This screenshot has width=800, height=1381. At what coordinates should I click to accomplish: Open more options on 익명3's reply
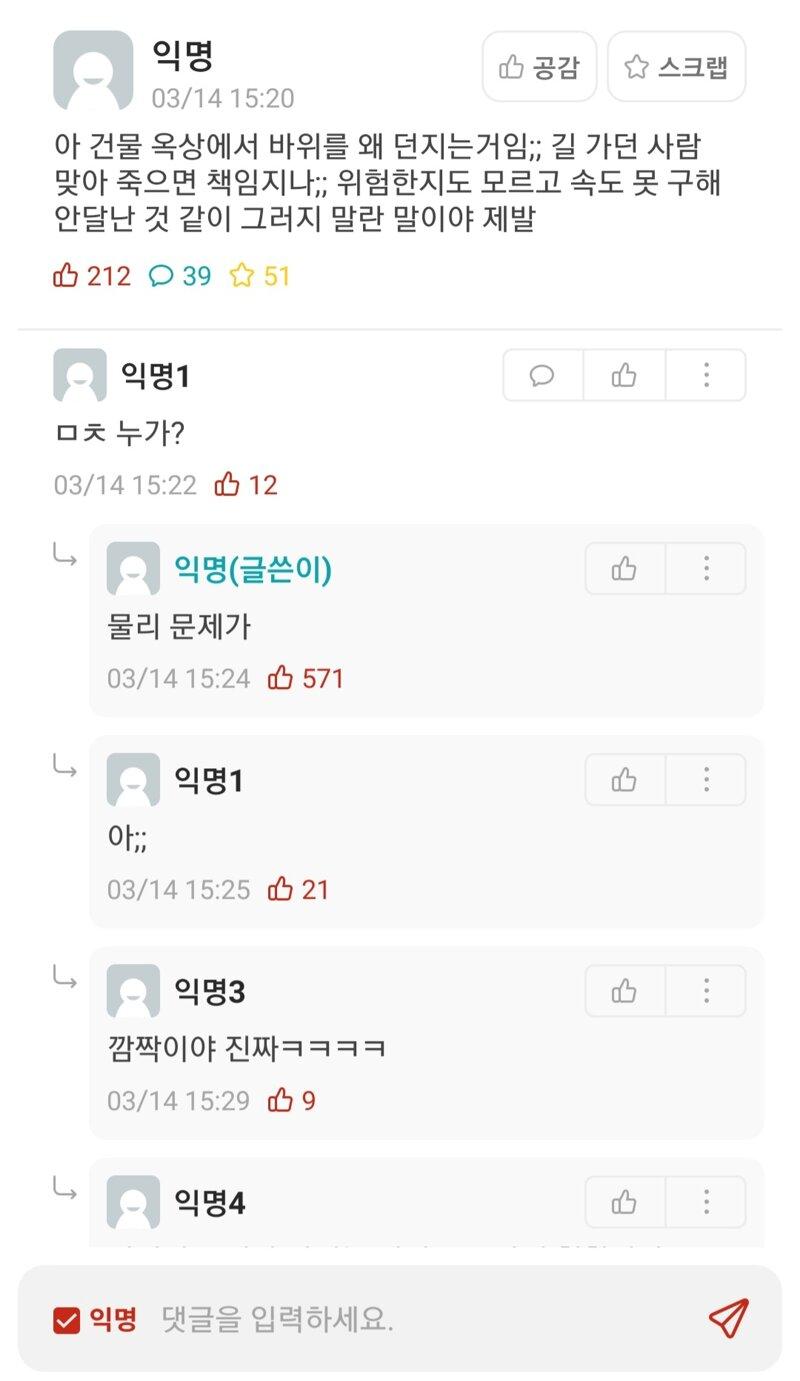pos(706,991)
